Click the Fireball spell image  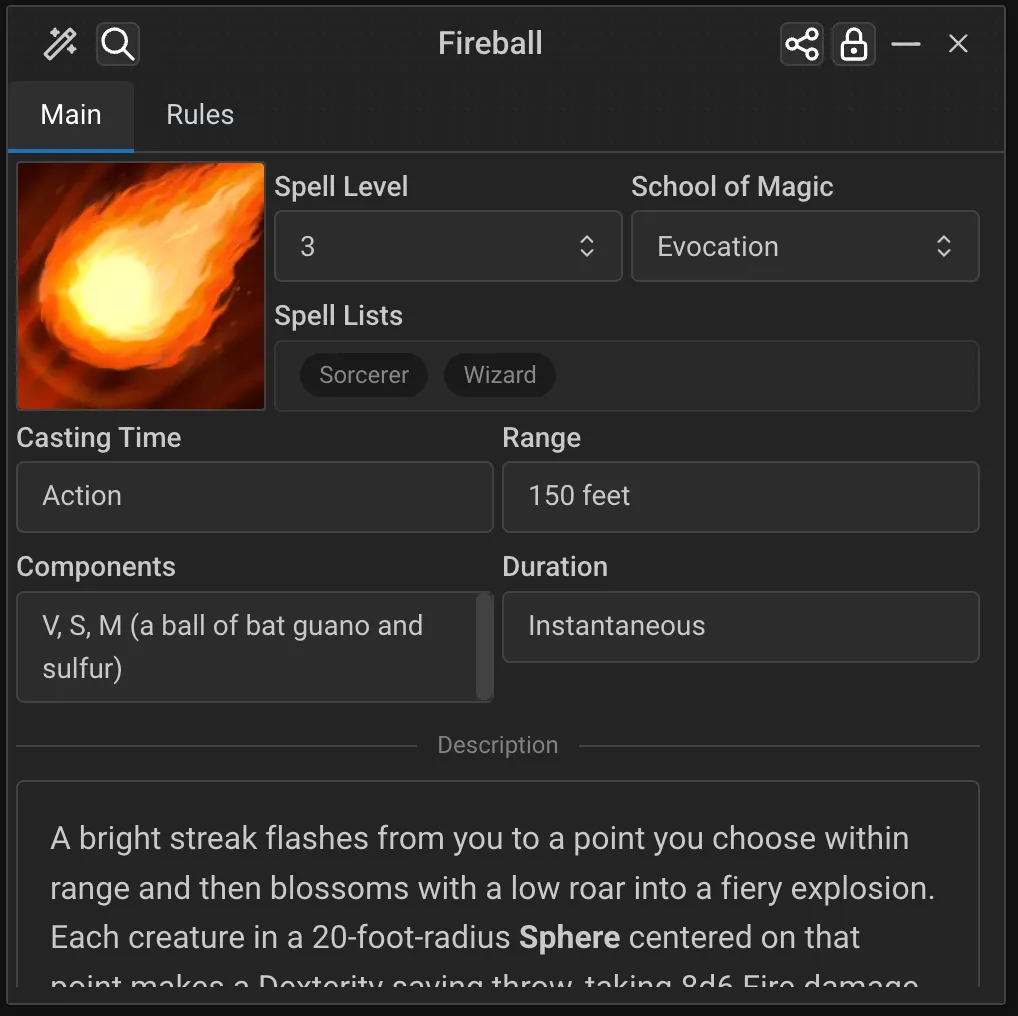tap(141, 286)
